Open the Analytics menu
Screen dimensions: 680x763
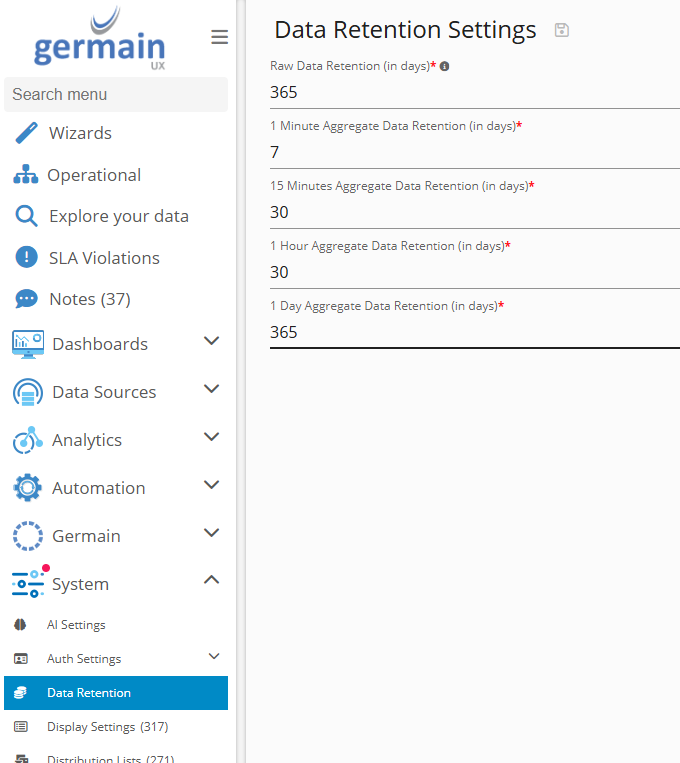click(x=87, y=440)
